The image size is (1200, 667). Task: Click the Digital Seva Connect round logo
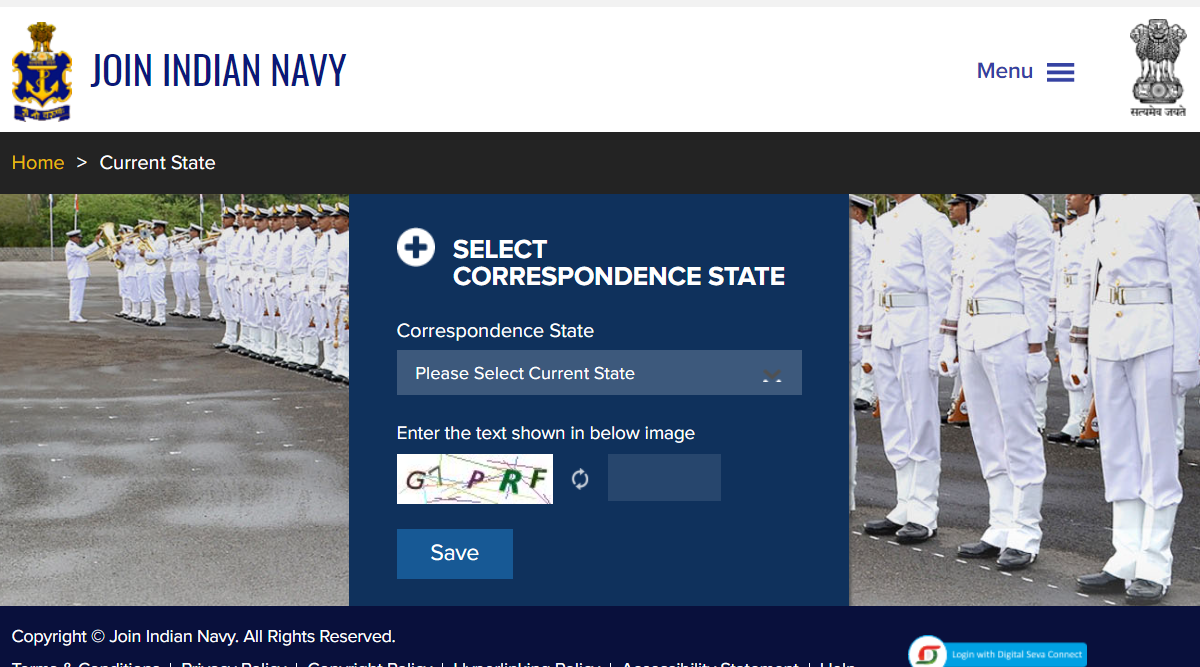pos(927,654)
